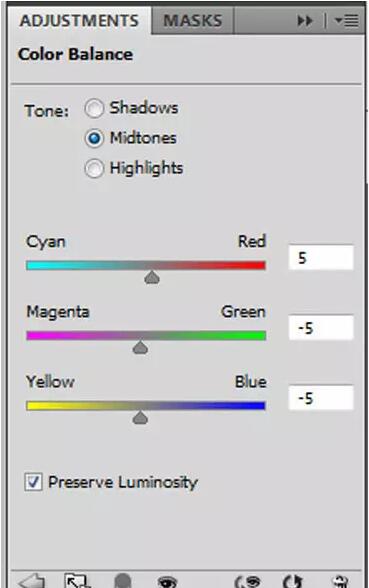This screenshot has height=588, width=369.
Task: Collapse panel with double arrow icon
Action: point(305,21)
